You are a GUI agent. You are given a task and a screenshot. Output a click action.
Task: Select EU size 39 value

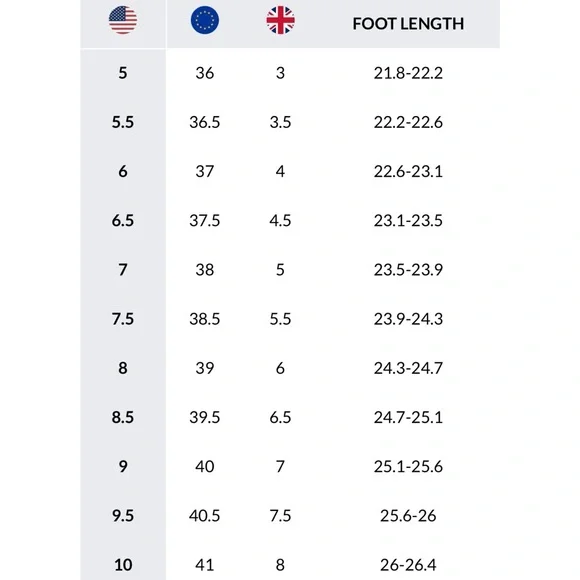pyautogui.click(x=205, y=368)
